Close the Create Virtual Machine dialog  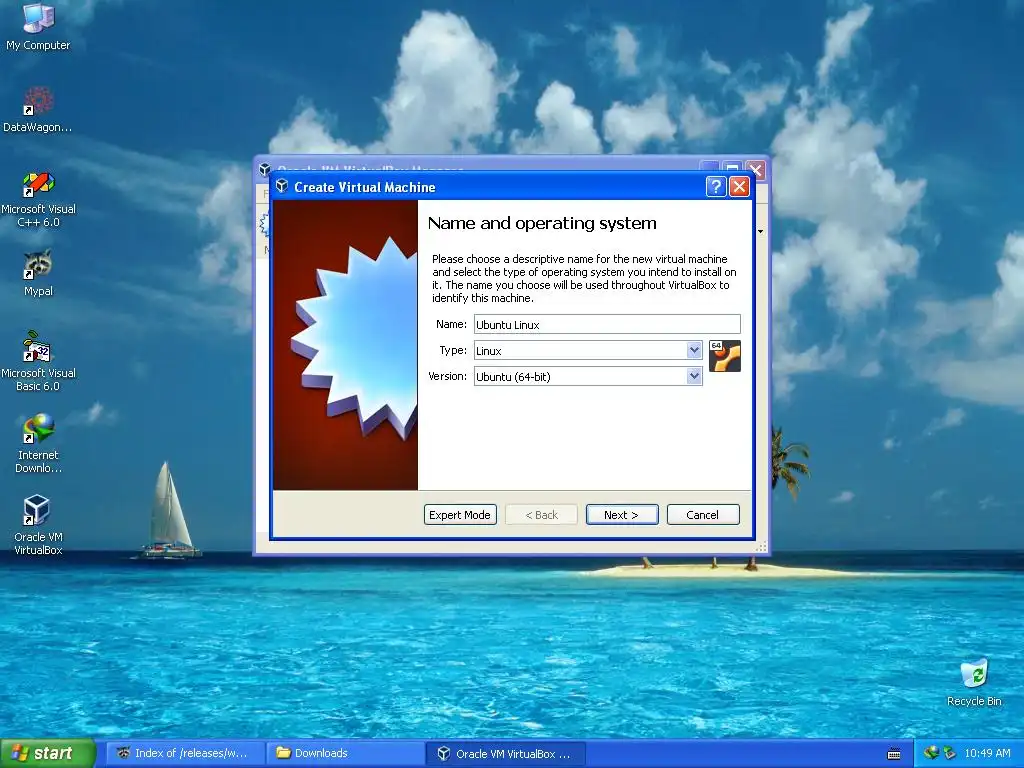(x=739, y=187)
